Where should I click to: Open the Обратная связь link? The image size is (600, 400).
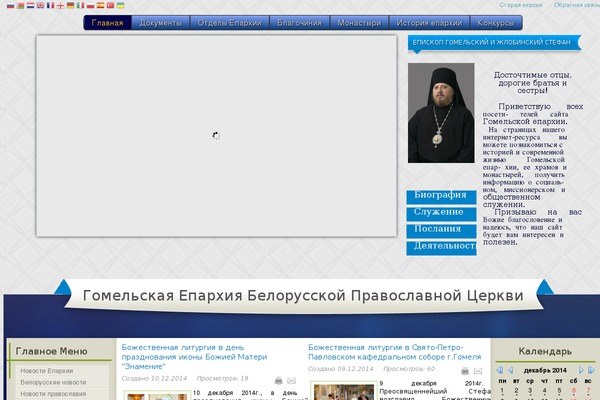577,5
